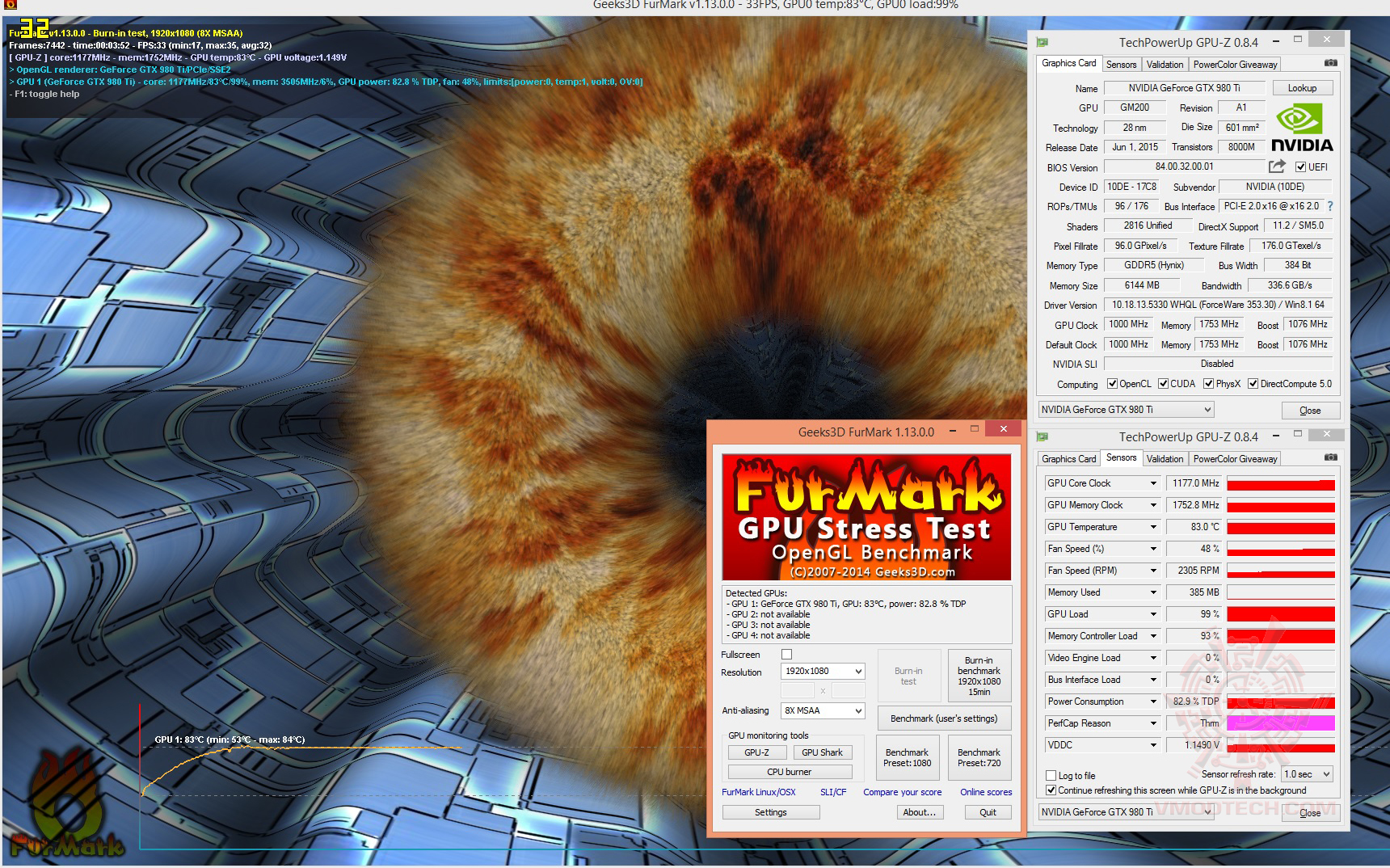Click the camera screenshot icon in GPU-Z Sensors window
Viewport: 1390px width, 868px height.
click(1331, 457)
